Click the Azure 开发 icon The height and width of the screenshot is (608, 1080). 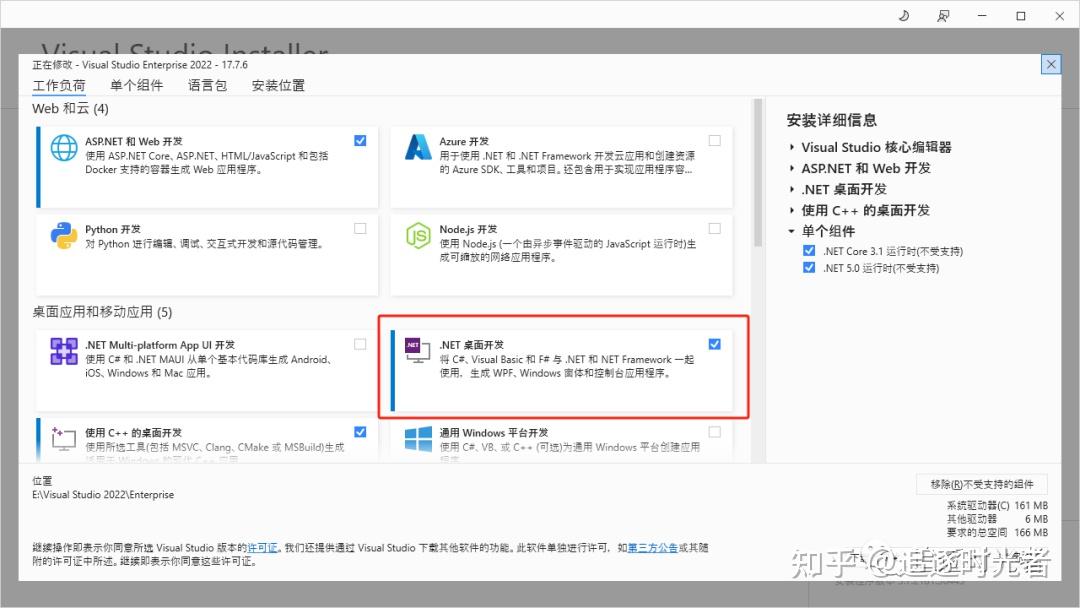coord(418,146)
